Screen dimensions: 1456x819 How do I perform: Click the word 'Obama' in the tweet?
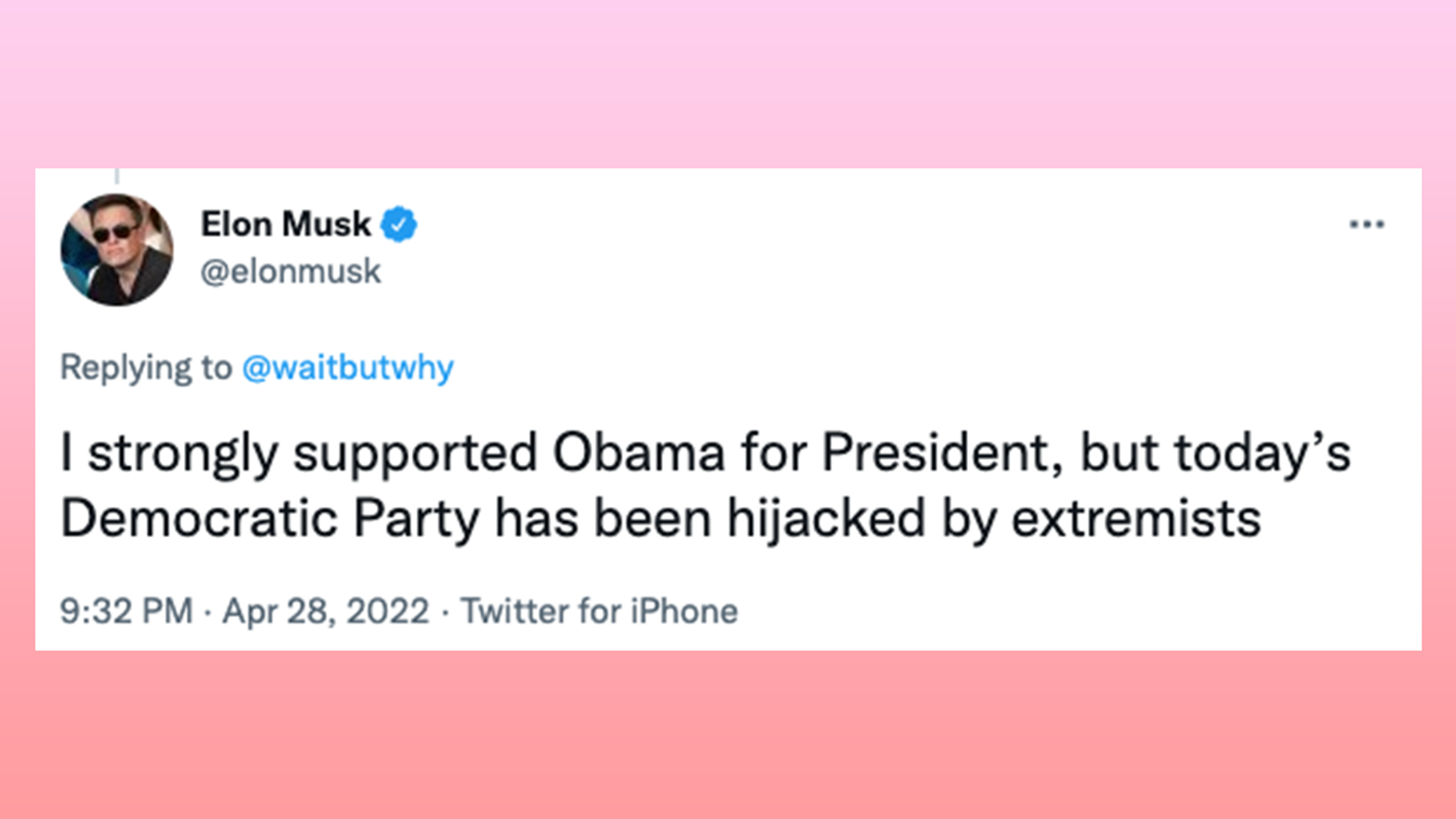[639, 453]
